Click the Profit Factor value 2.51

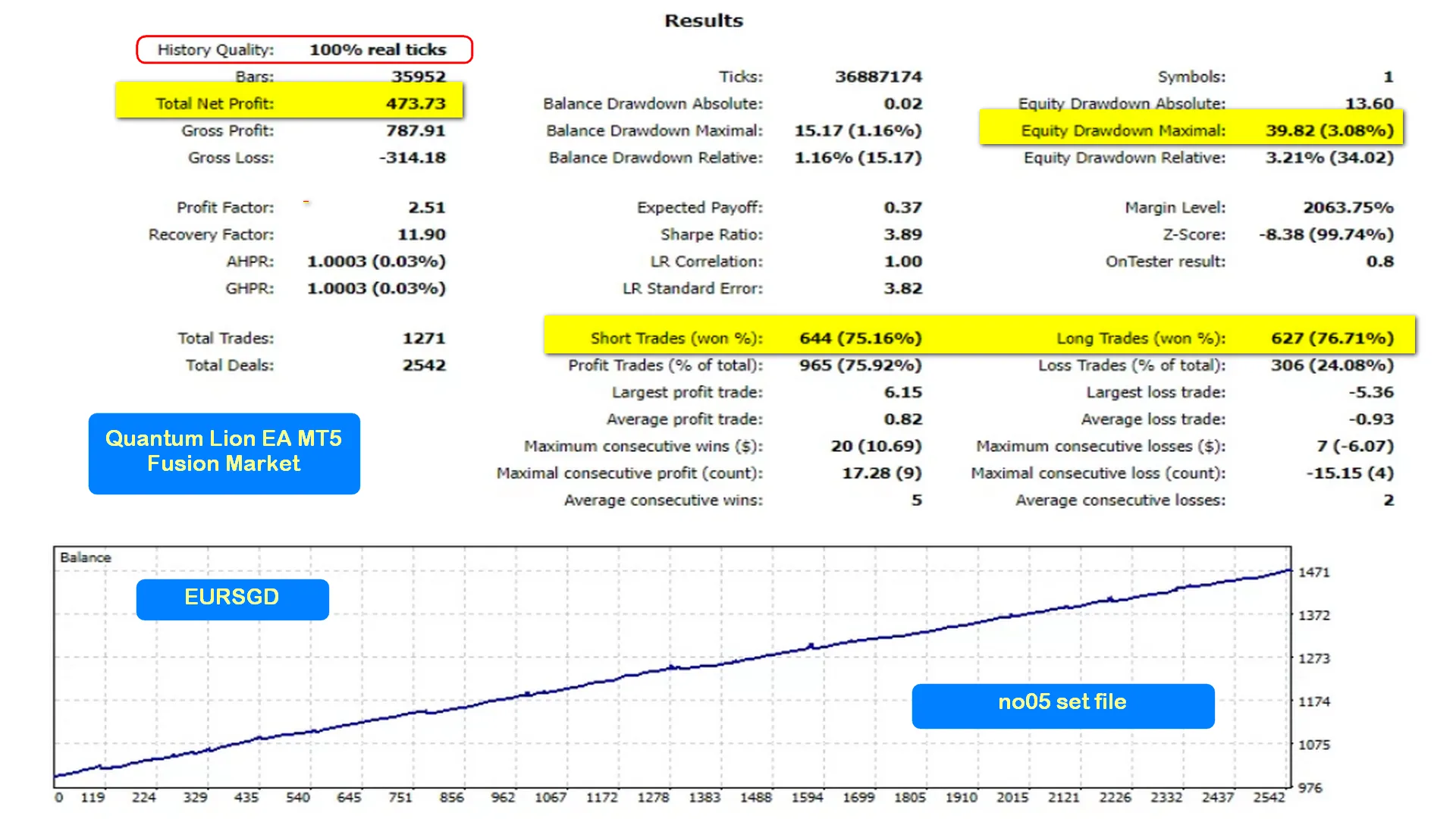[x=426, y=208]
